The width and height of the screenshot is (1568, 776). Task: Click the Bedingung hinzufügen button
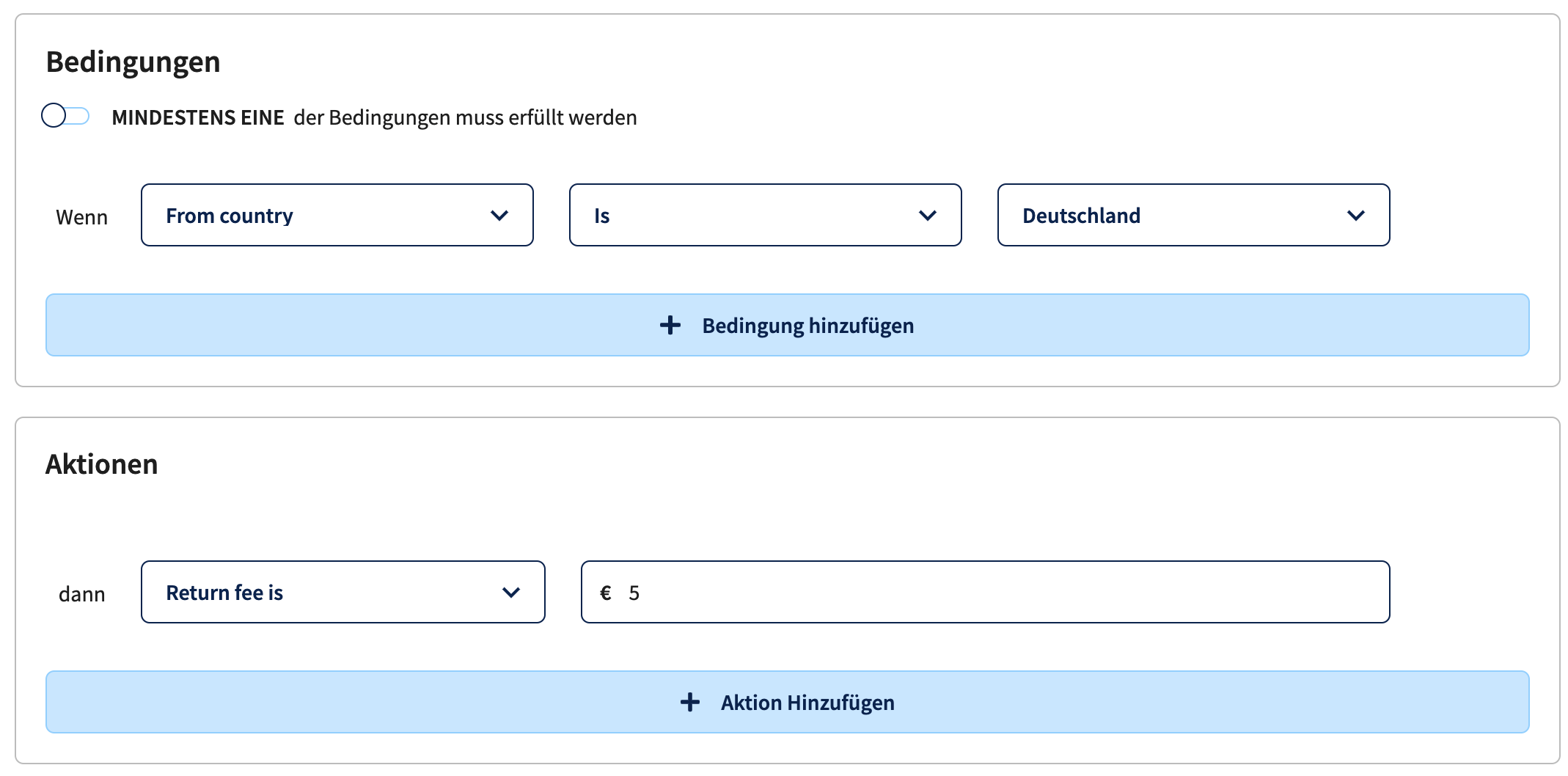coord(788,325)
